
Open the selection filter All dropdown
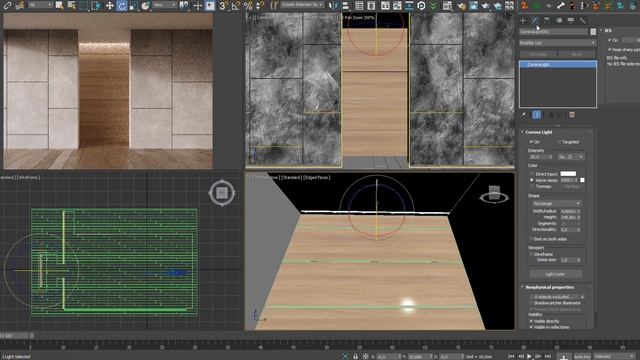coord(40,5)
